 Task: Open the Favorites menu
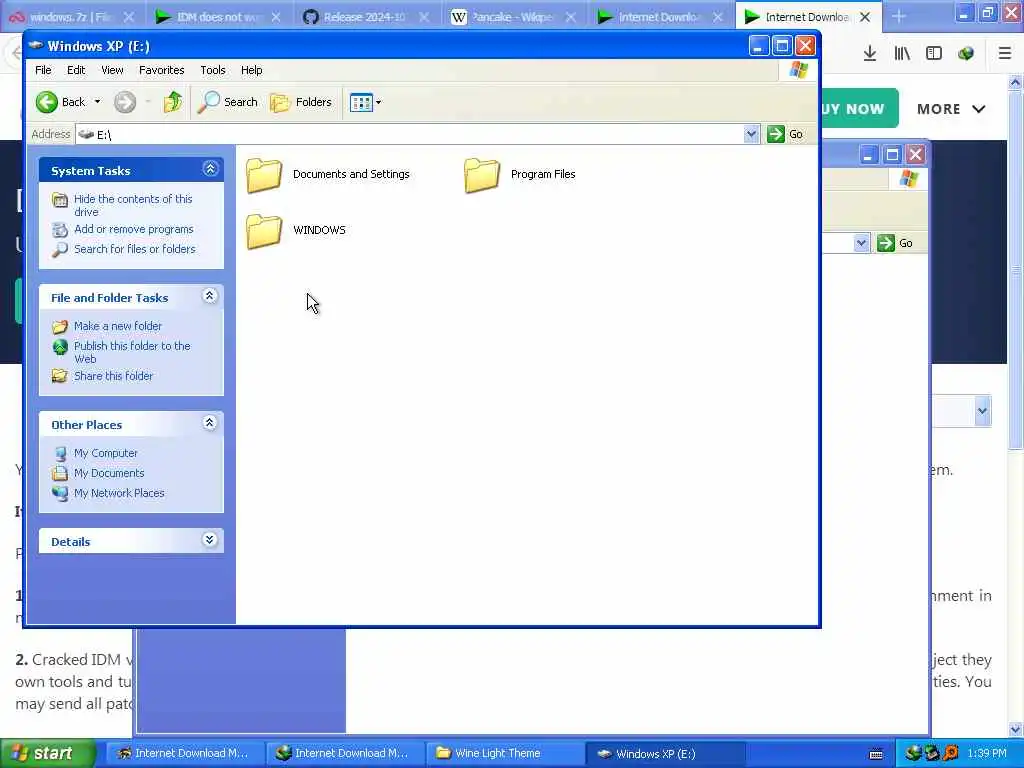pos(161,70)
